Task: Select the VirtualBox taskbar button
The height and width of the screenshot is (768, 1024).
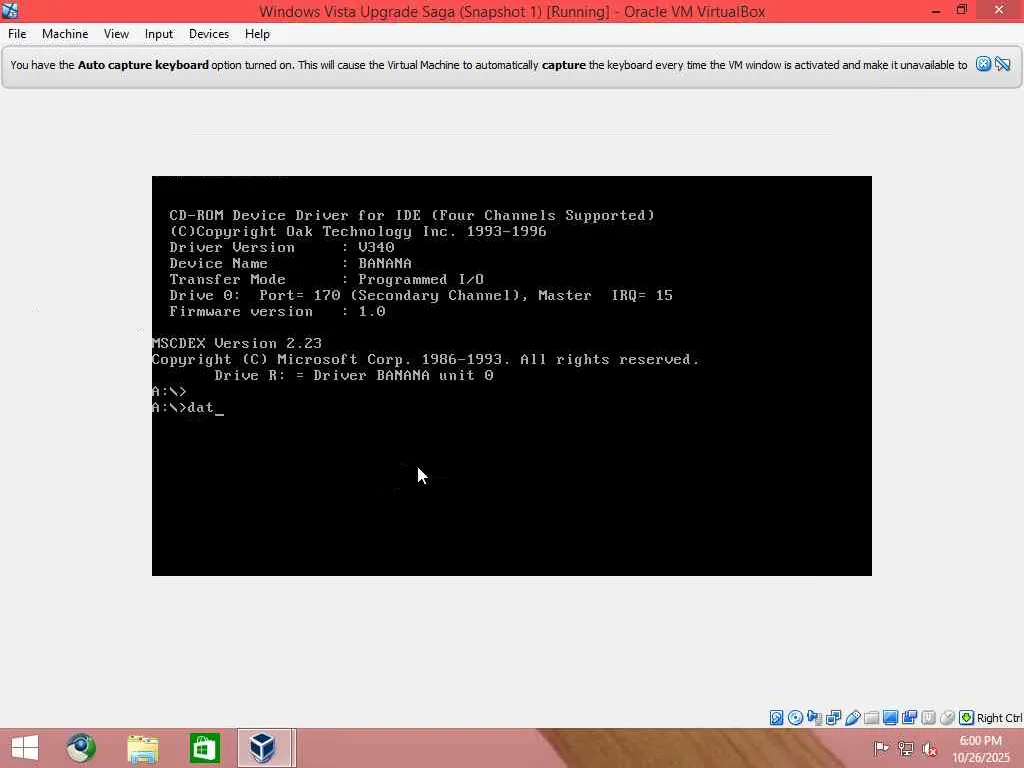Action: (x=264, y=748)
